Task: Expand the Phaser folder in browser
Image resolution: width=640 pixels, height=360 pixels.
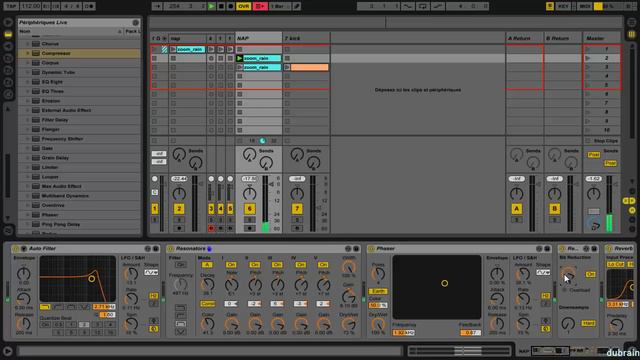Action: click(x=28, y=215)
